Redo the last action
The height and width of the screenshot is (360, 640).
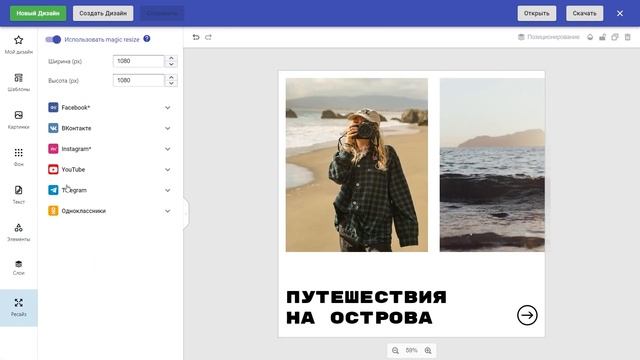click(x=208, y=37)
